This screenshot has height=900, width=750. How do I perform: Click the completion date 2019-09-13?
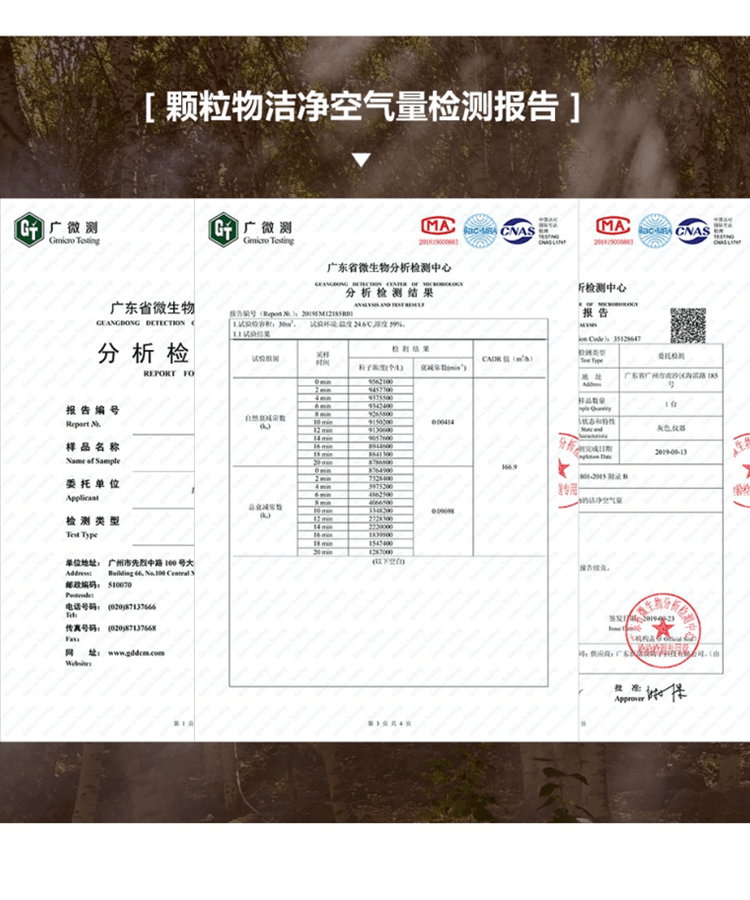(x=671, y=452)
